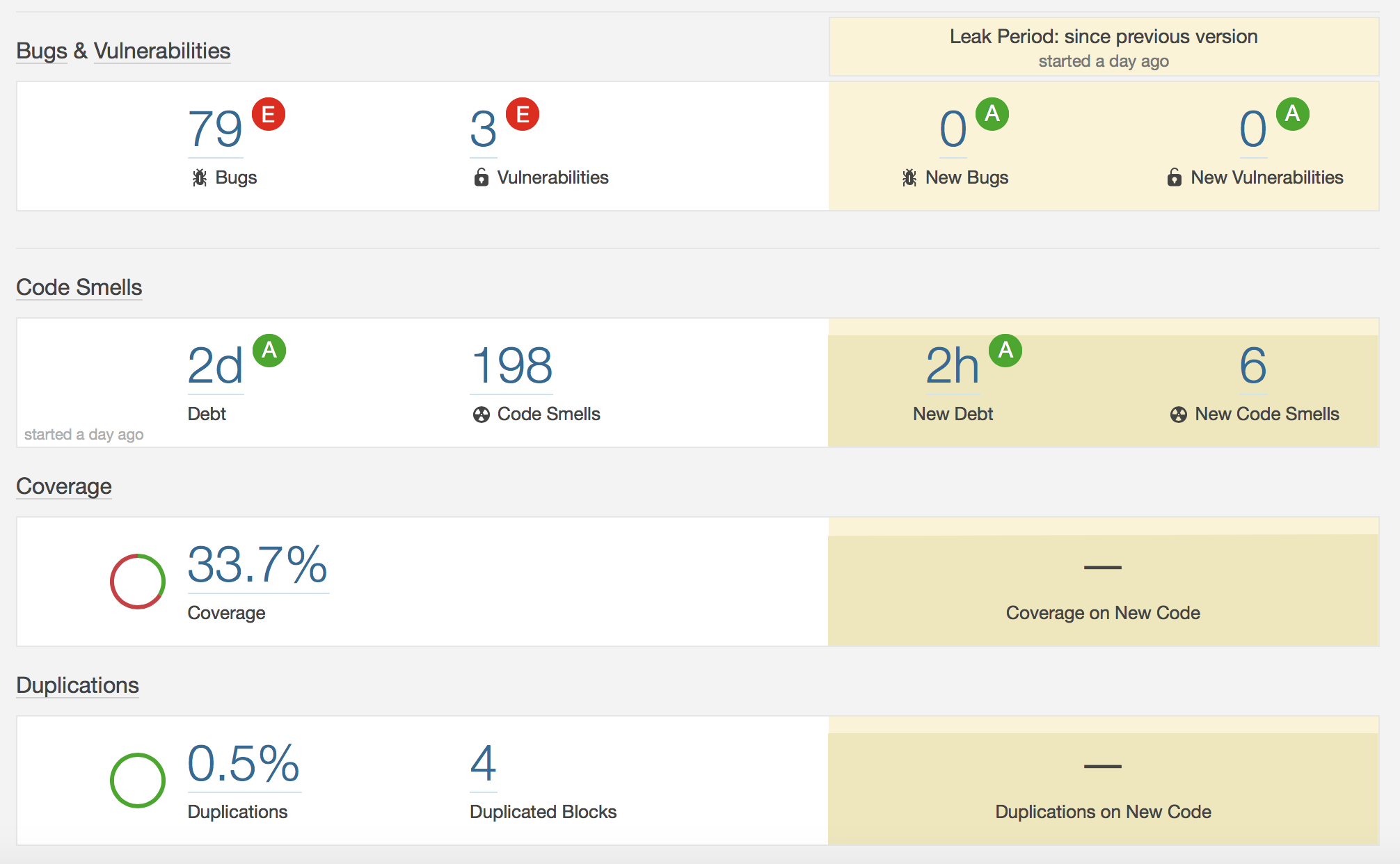Click the red Coverage donut chart
Screen dimensions: 1400x864
coord(137,582)
